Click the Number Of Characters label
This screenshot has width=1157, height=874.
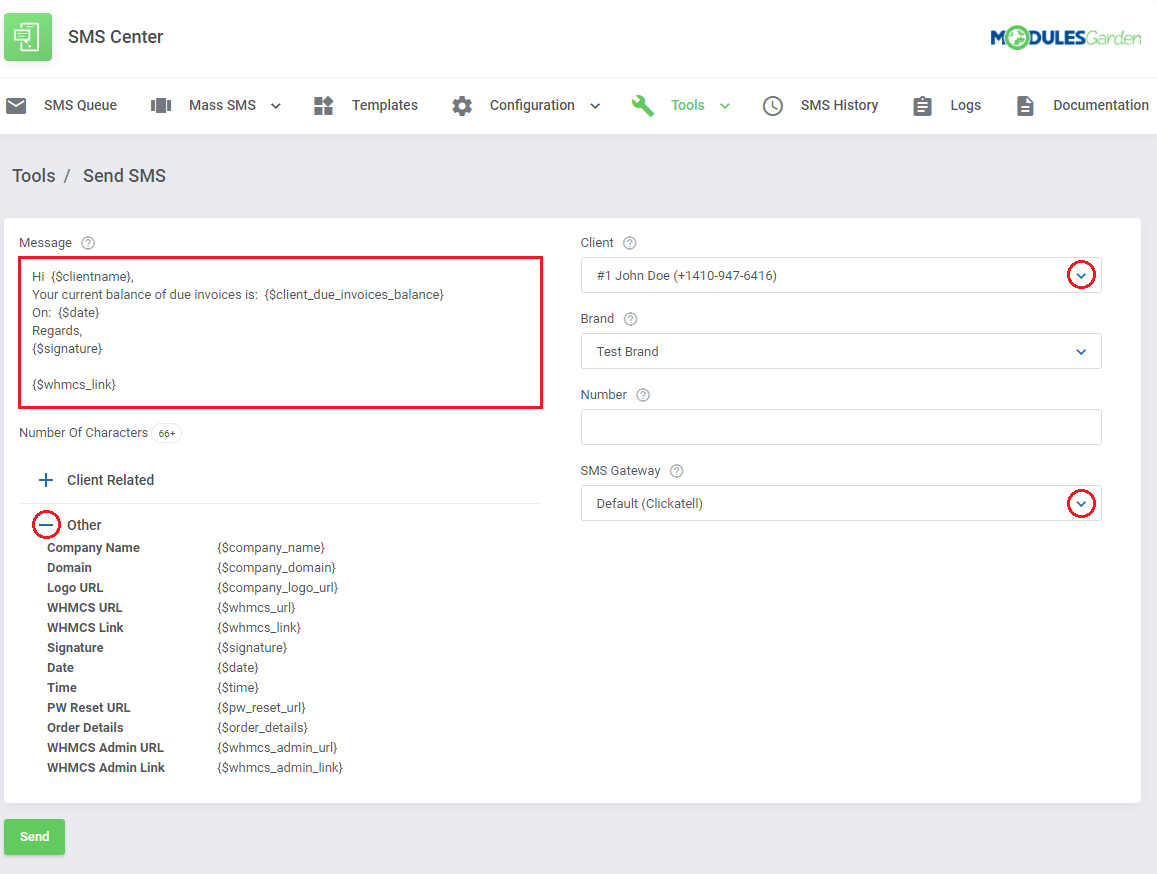[x=83, y=433]
